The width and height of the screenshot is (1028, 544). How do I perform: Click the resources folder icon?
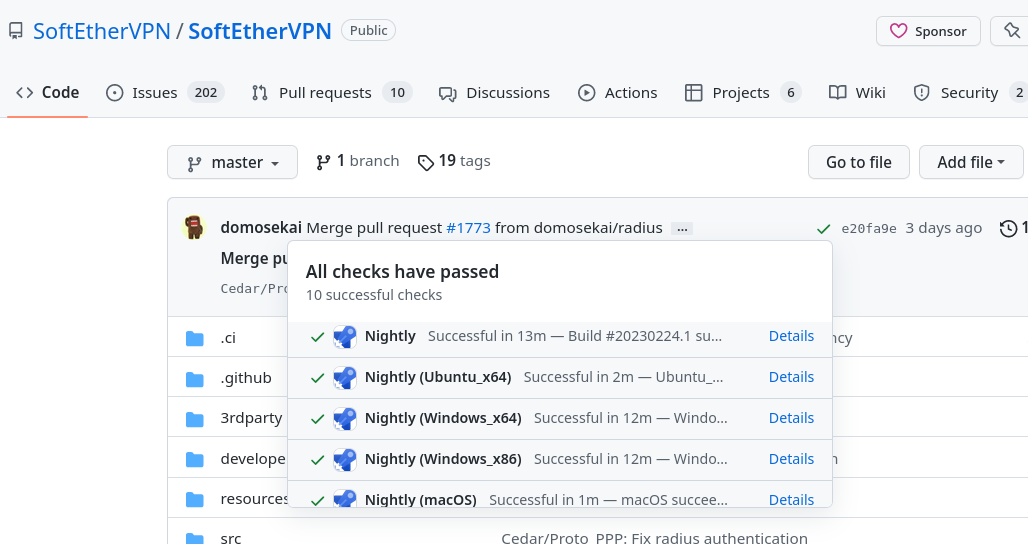195,499
